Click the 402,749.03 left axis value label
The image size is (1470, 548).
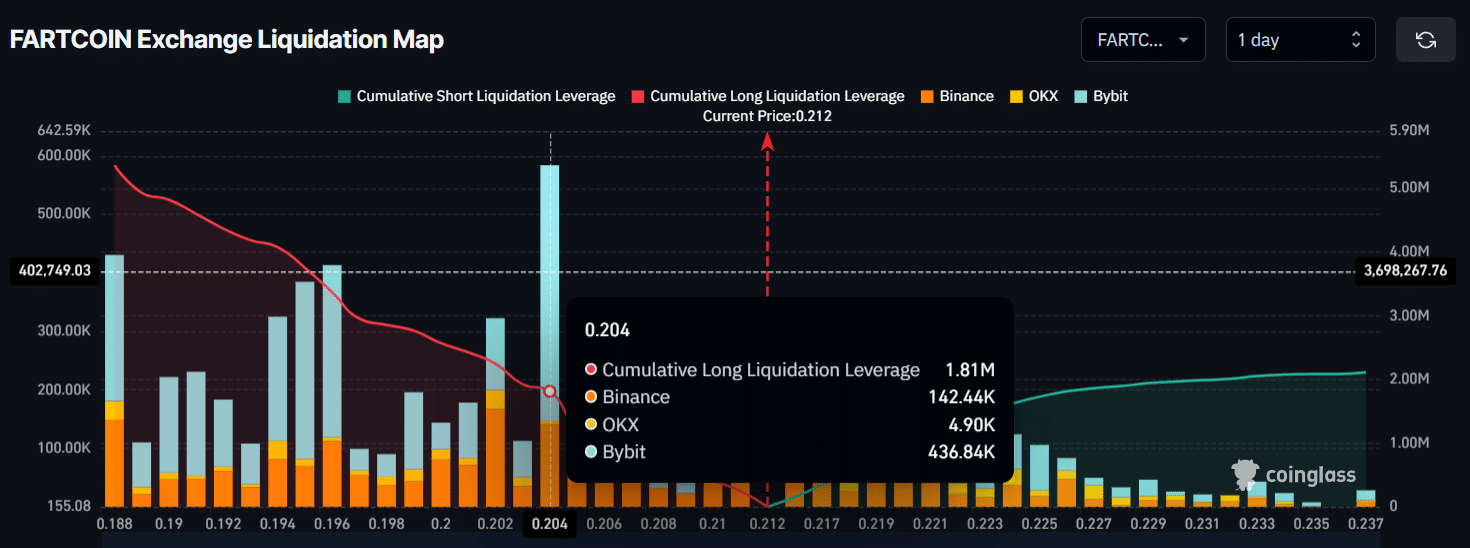54,271
